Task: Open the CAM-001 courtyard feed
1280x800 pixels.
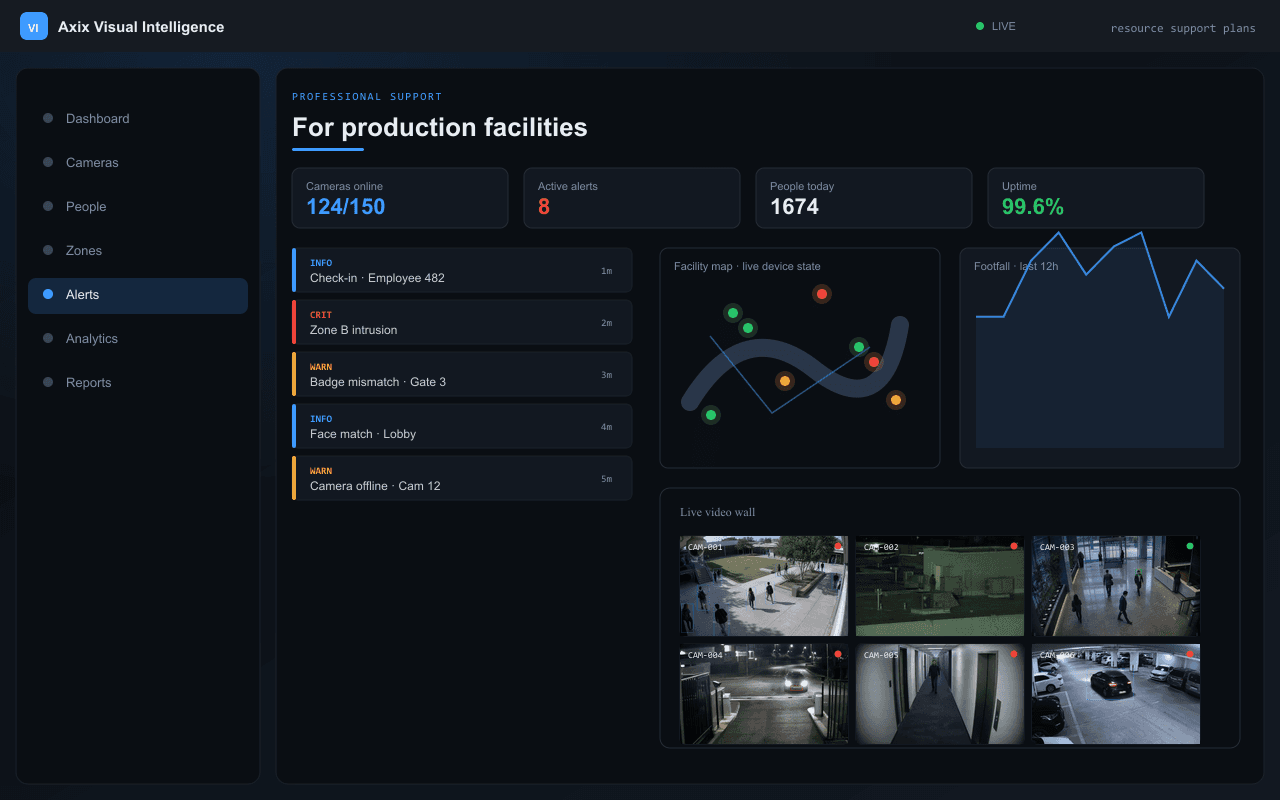Action: (x=764, y=586)
